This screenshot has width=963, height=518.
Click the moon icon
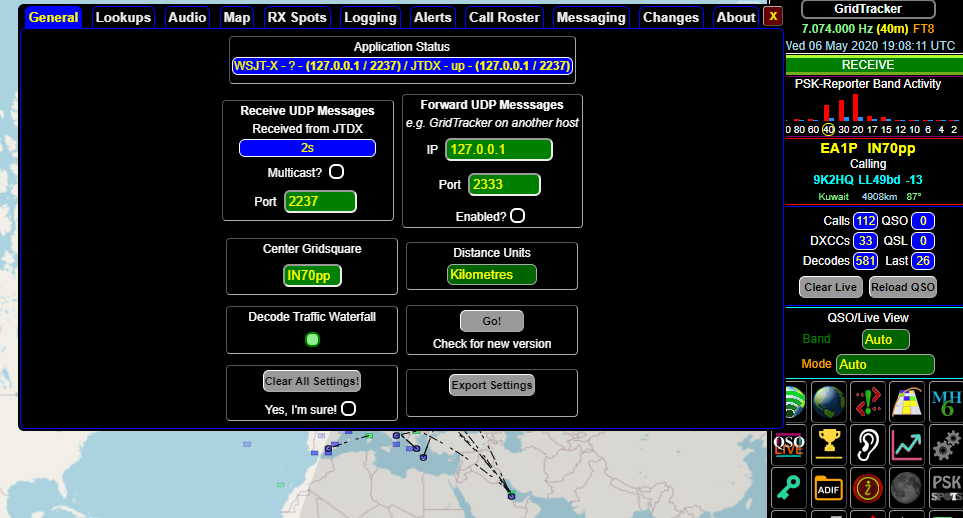pos(907,487)
